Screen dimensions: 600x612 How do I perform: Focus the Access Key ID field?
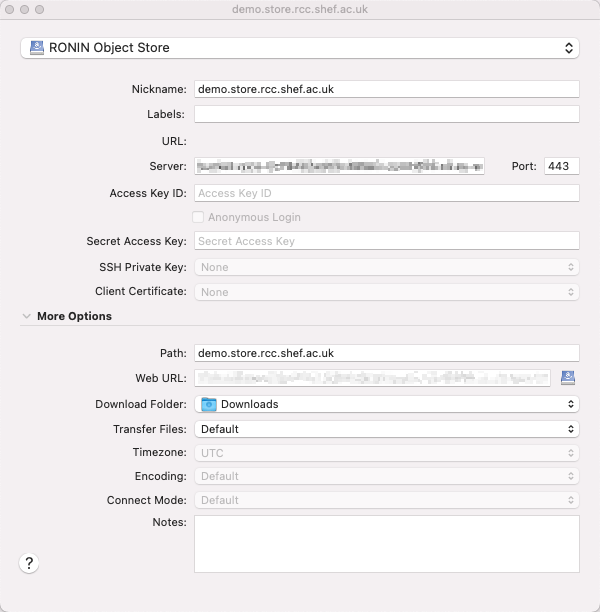click(x=386, y=193)
